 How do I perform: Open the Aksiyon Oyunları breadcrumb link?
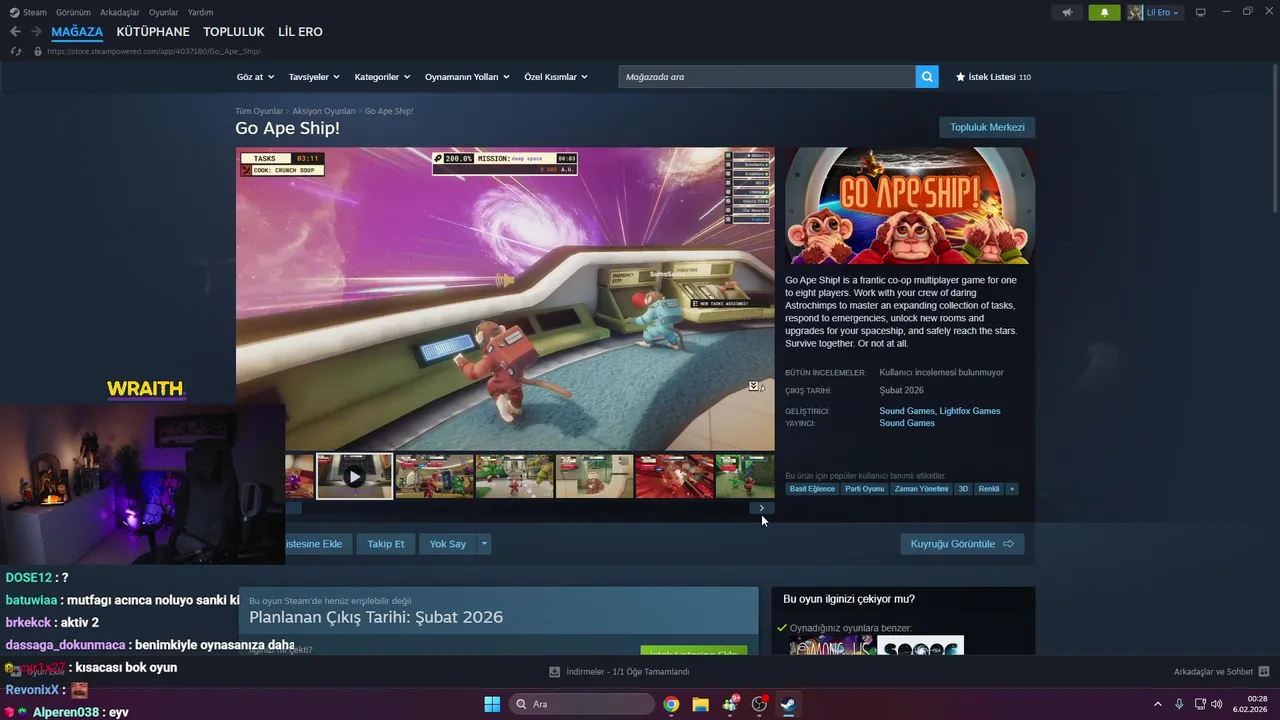pyautogui.click(x=324, y=111)
